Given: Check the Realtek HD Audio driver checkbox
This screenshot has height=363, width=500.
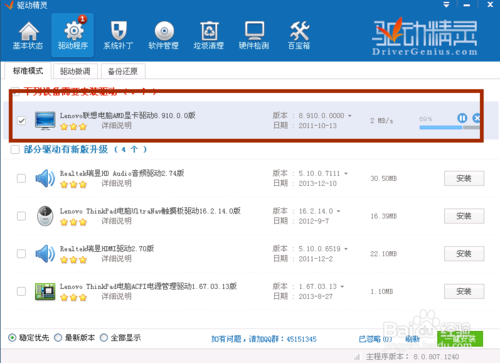Looking at the screenshot, I should point(22,178).
